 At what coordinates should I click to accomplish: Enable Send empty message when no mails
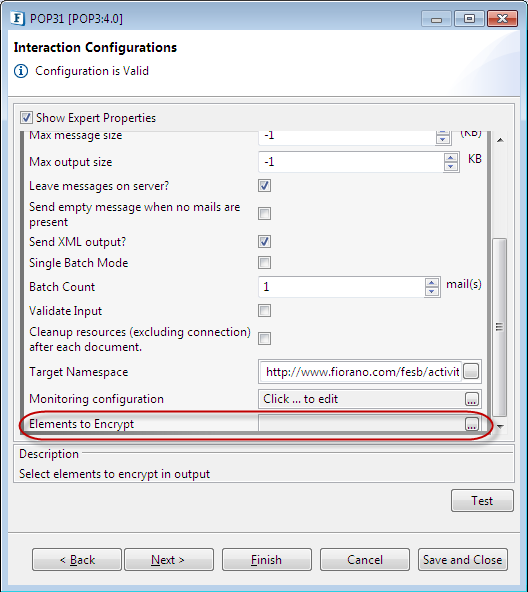coord(264,213)
